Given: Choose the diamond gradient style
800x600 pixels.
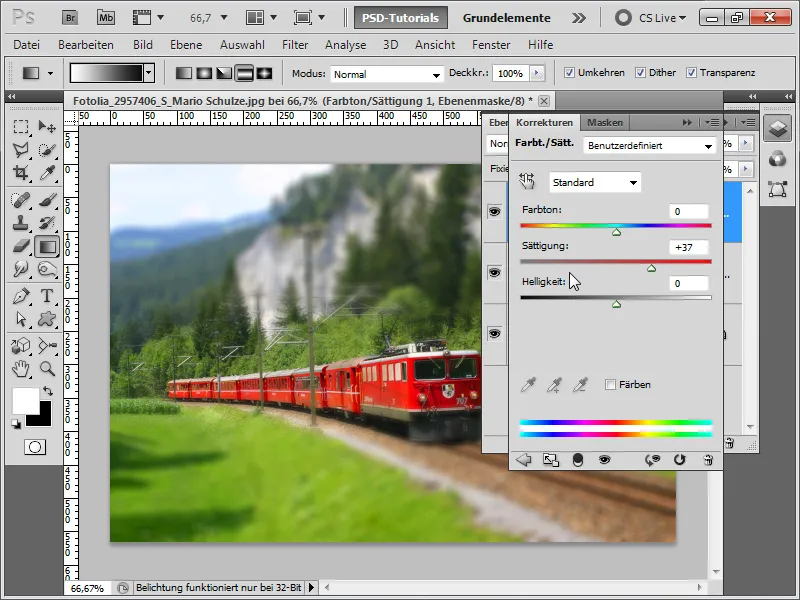Looking at the screenshot, I should (x=264, y=73).
